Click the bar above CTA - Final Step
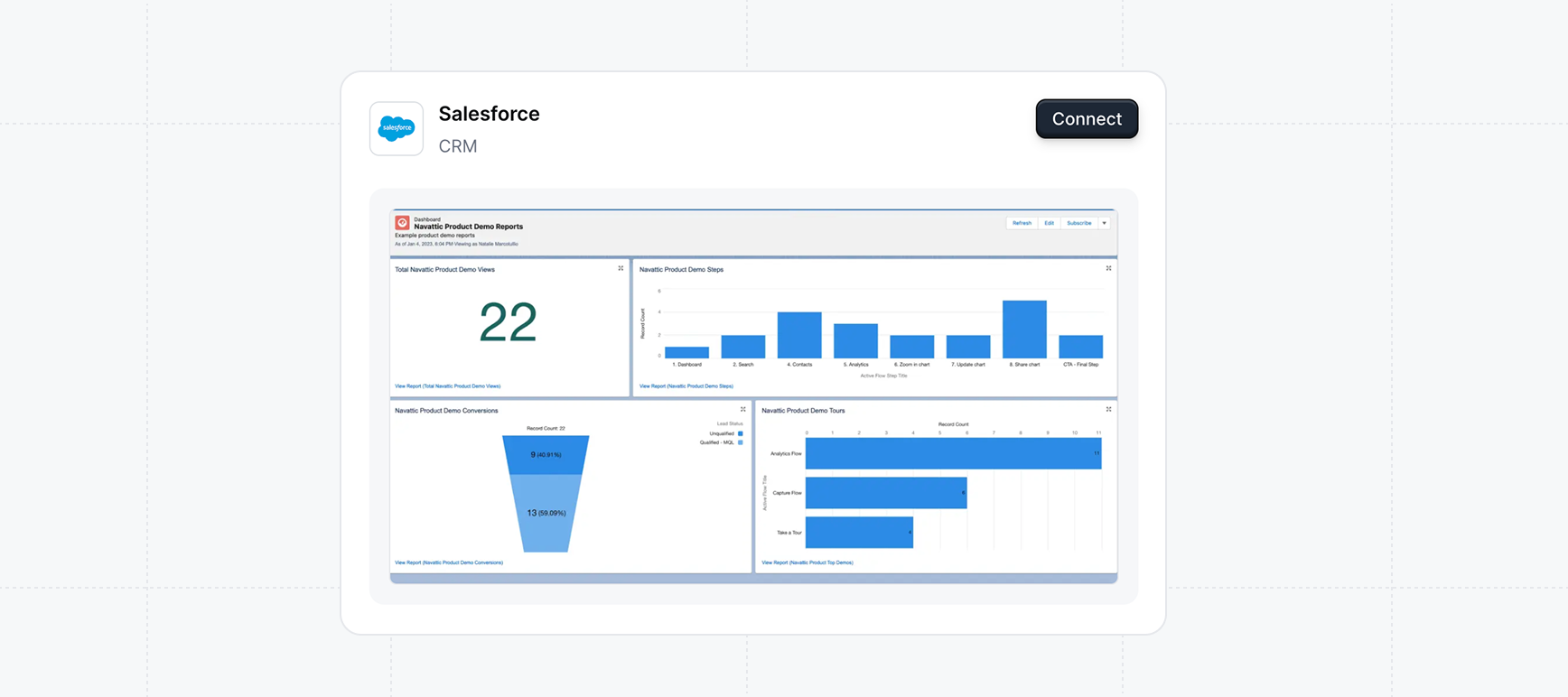 1081,347
